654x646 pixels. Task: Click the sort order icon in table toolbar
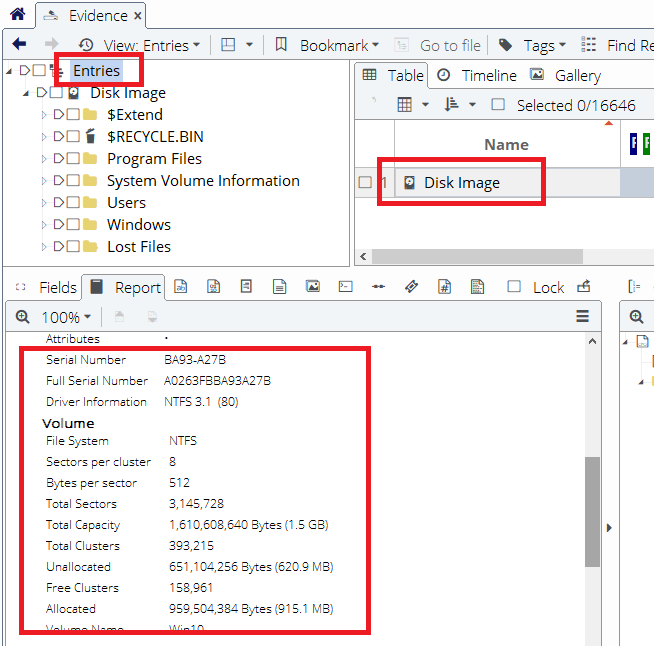coord(451,105)
